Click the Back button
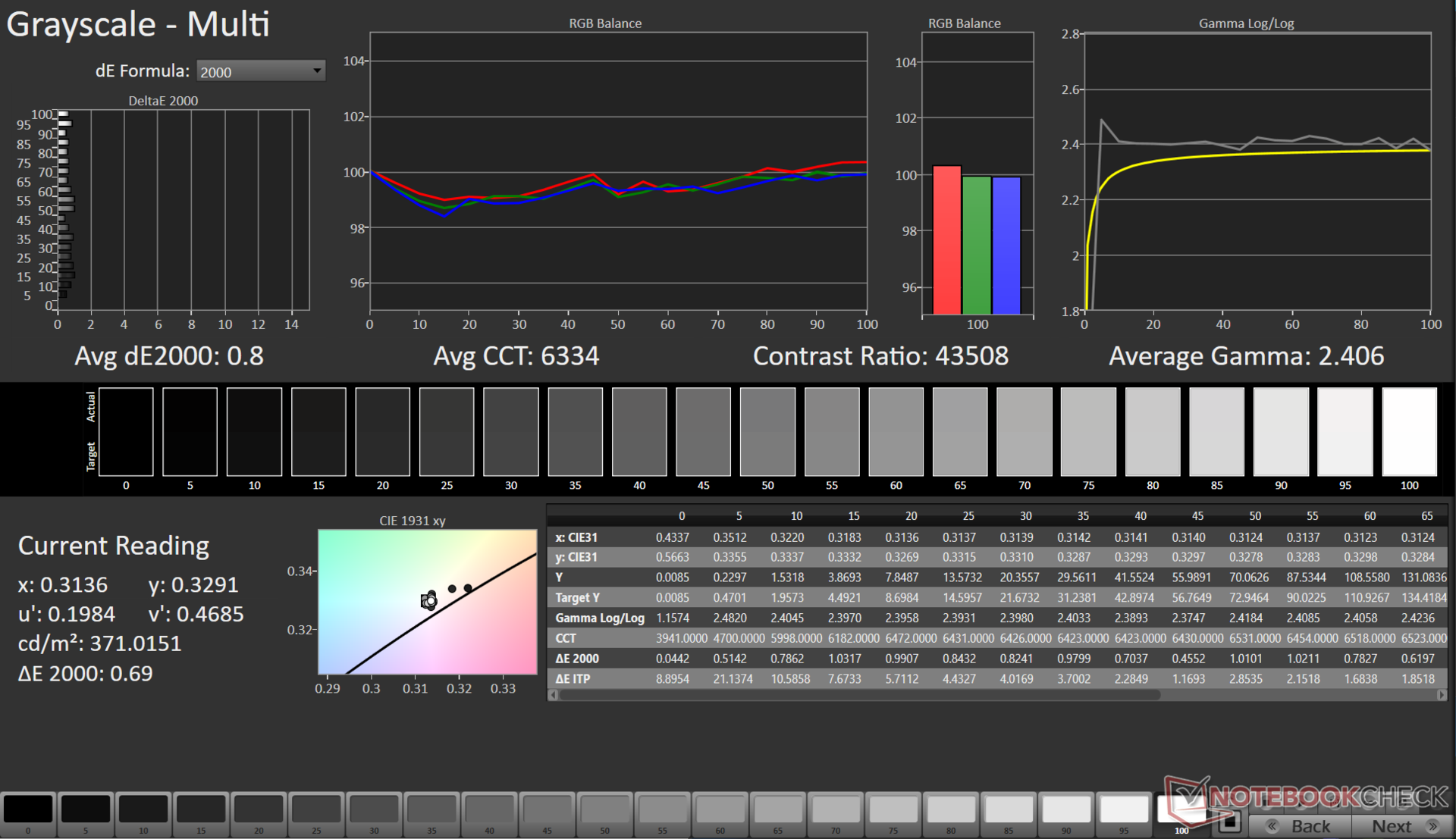This screenshot has height=839, width=1456. (1300, 825)
